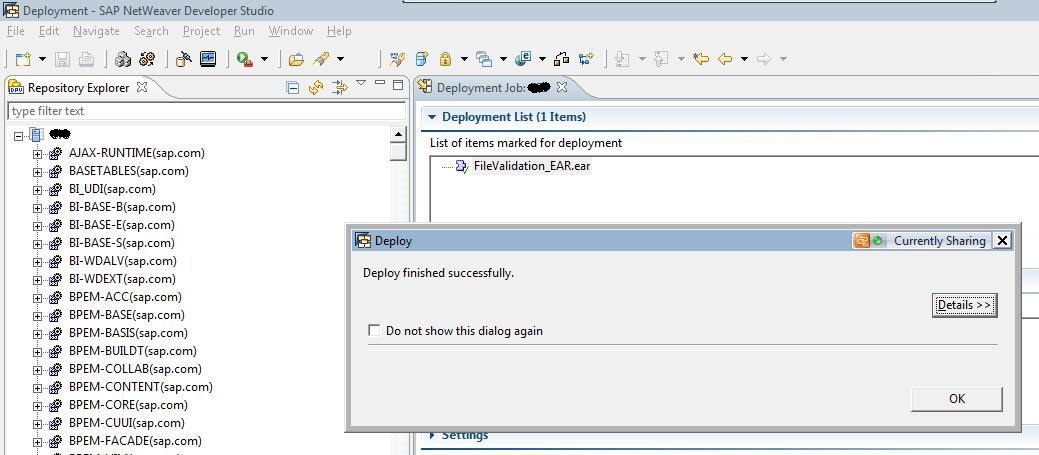The image size is (1039, 455).
Task: Open the New wizard dropdown arrow
Action: 42,60
